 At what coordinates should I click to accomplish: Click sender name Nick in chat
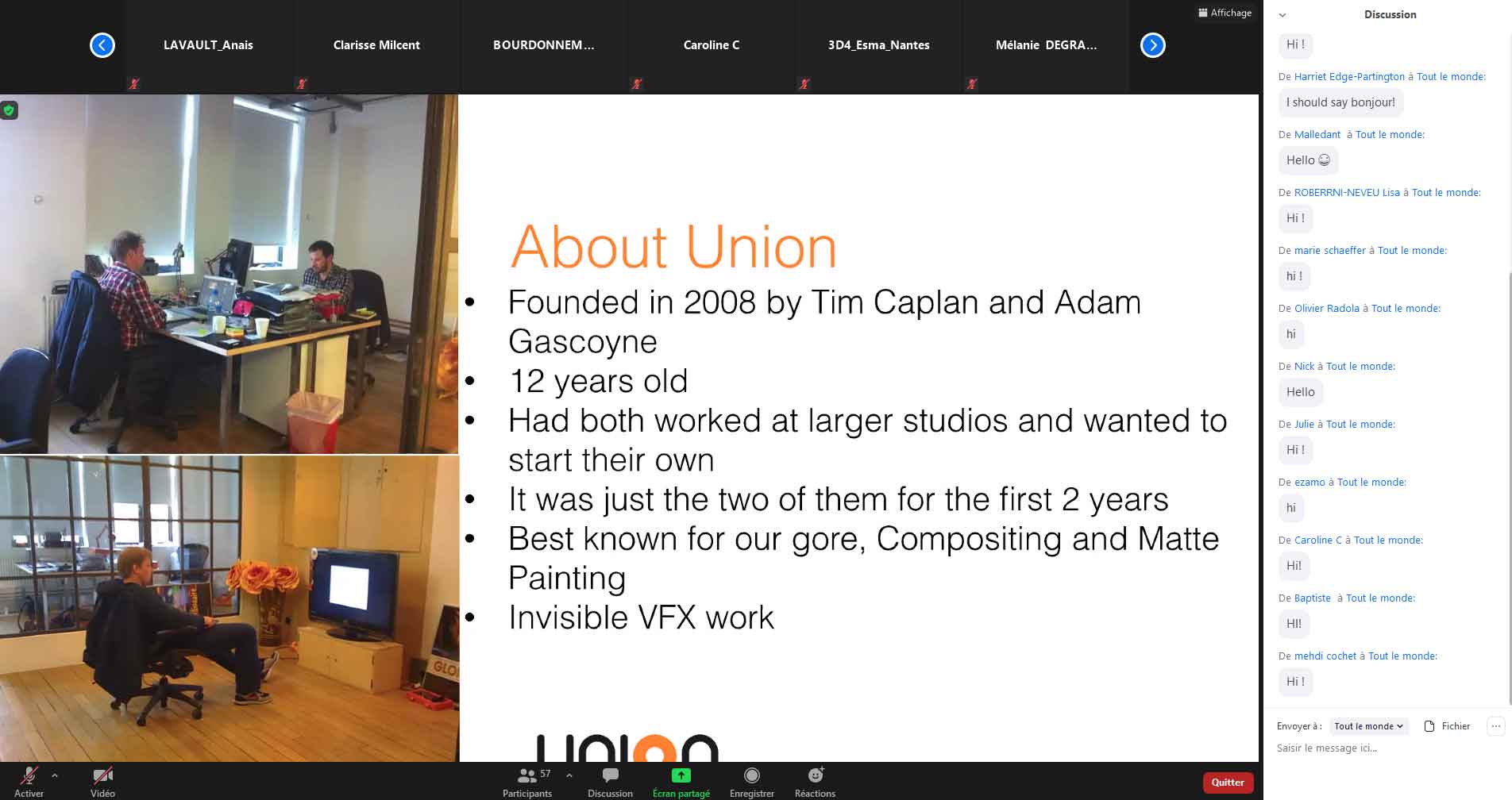click(x=1304, y=367)
